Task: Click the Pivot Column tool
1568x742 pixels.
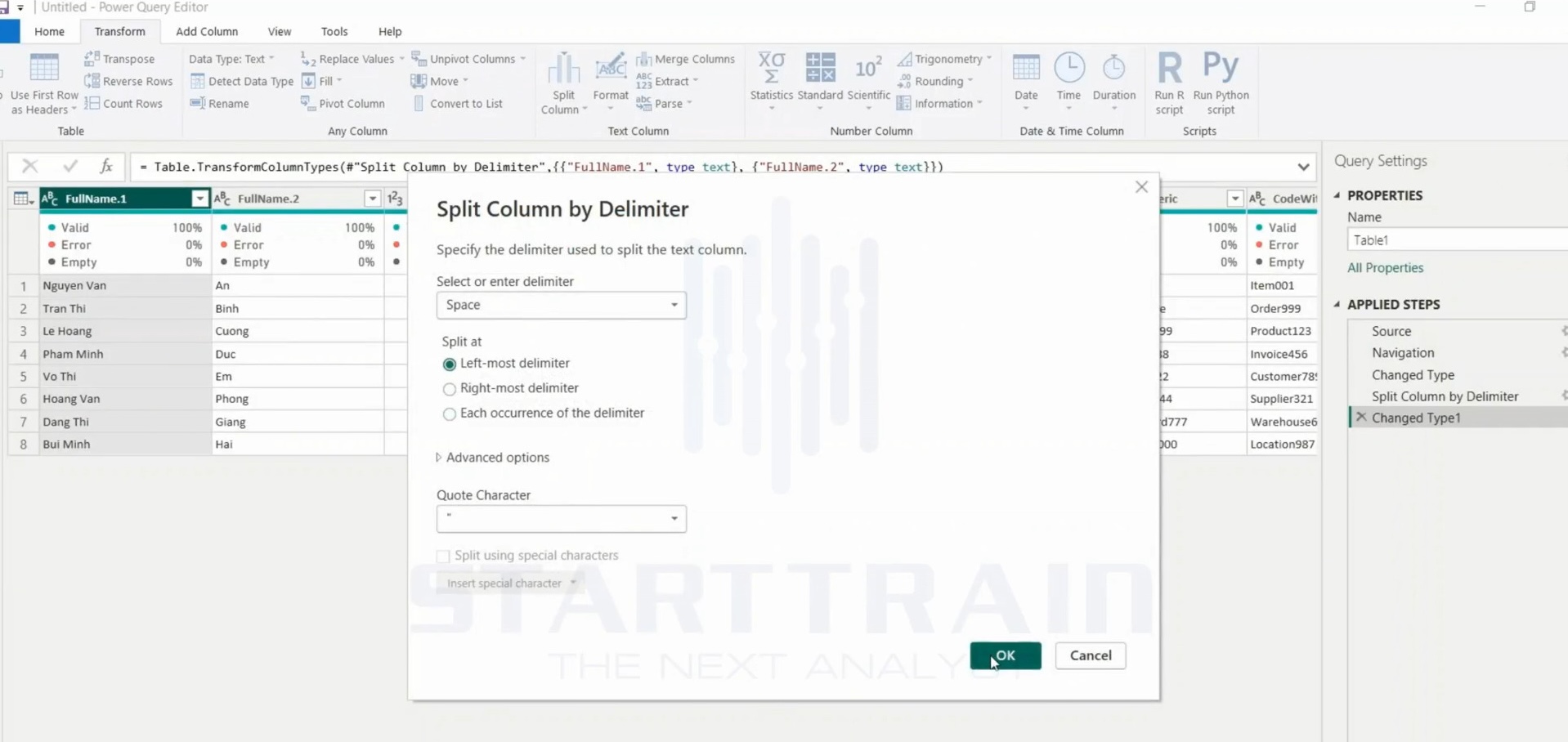Action: tap(343, 103)
